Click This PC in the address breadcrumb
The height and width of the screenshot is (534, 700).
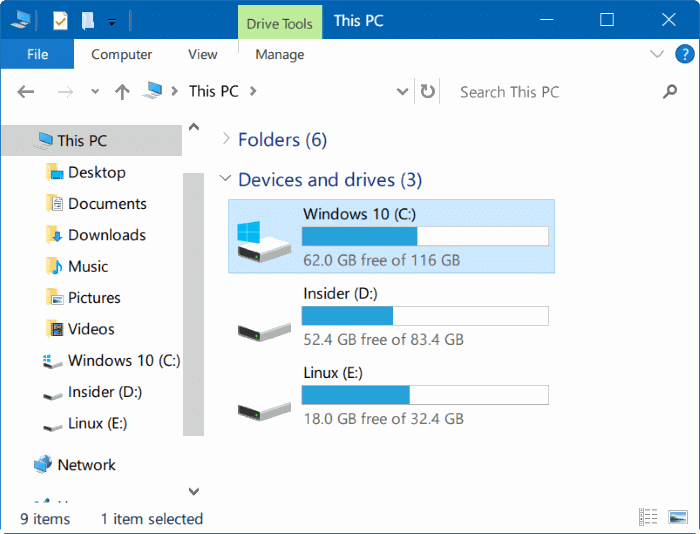[x=214, y=92]
